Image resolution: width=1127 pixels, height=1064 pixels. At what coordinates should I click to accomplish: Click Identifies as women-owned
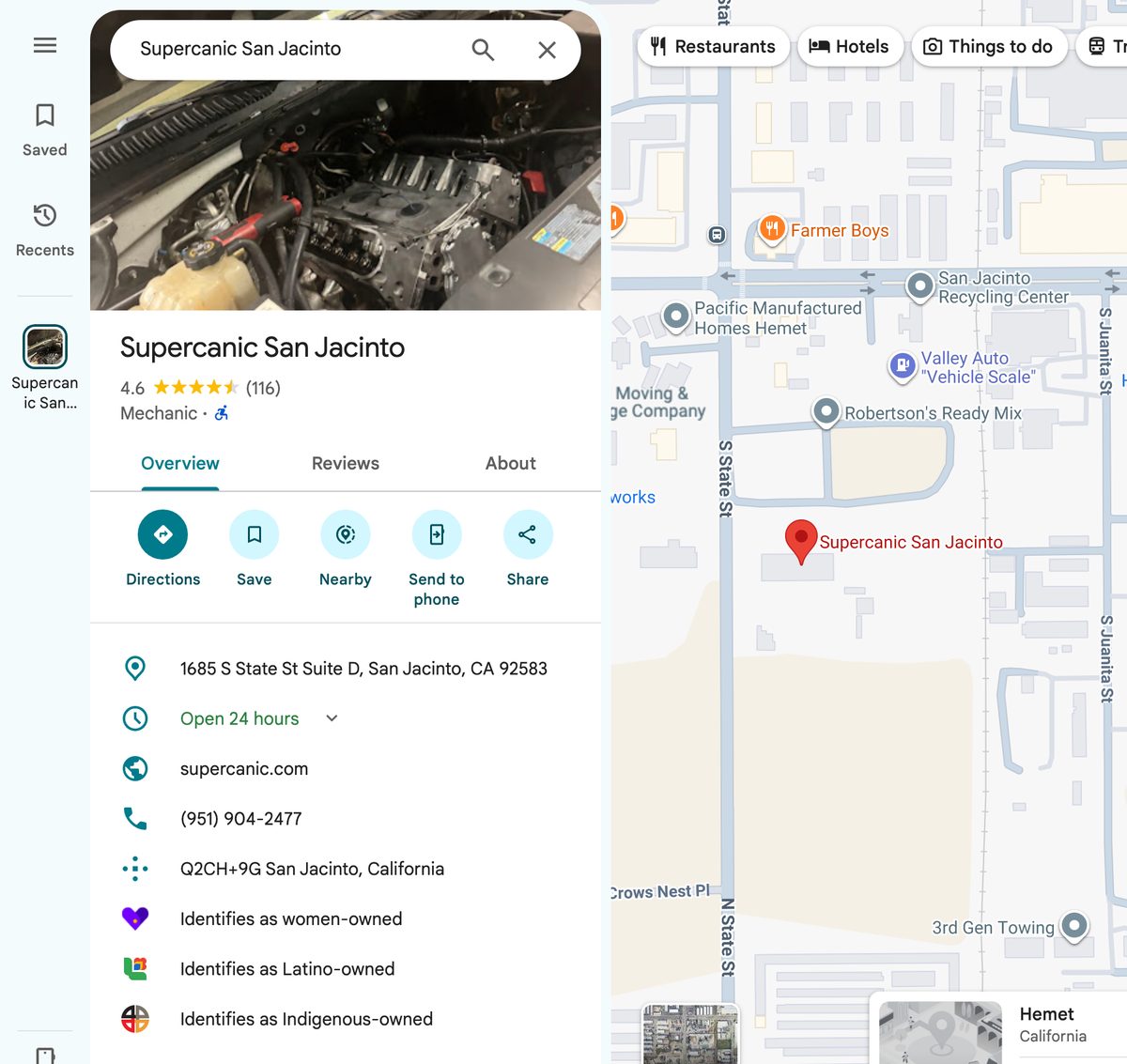pos(291,918)
